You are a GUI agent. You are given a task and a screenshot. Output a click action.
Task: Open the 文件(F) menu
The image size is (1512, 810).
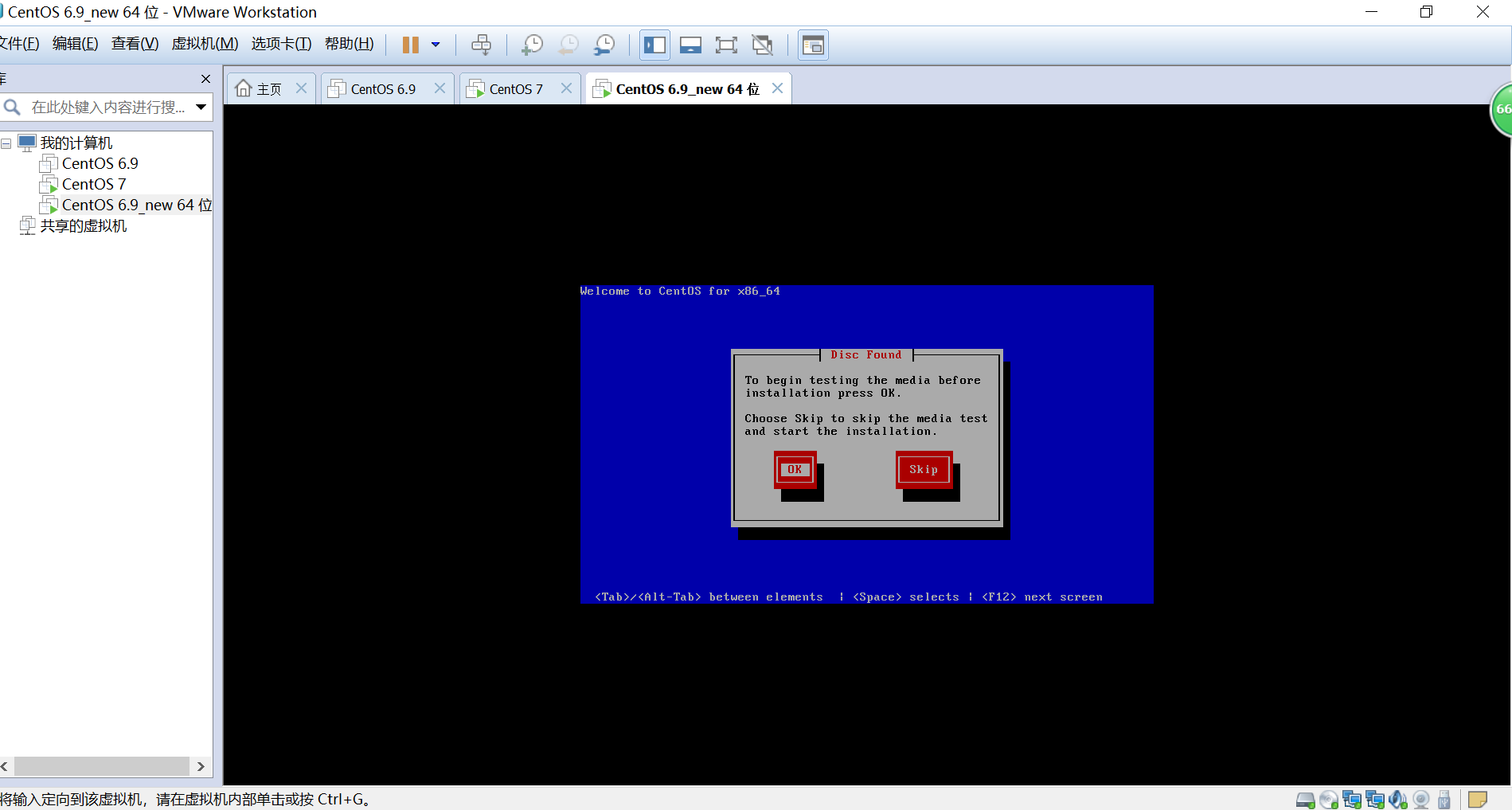[18, 44]
